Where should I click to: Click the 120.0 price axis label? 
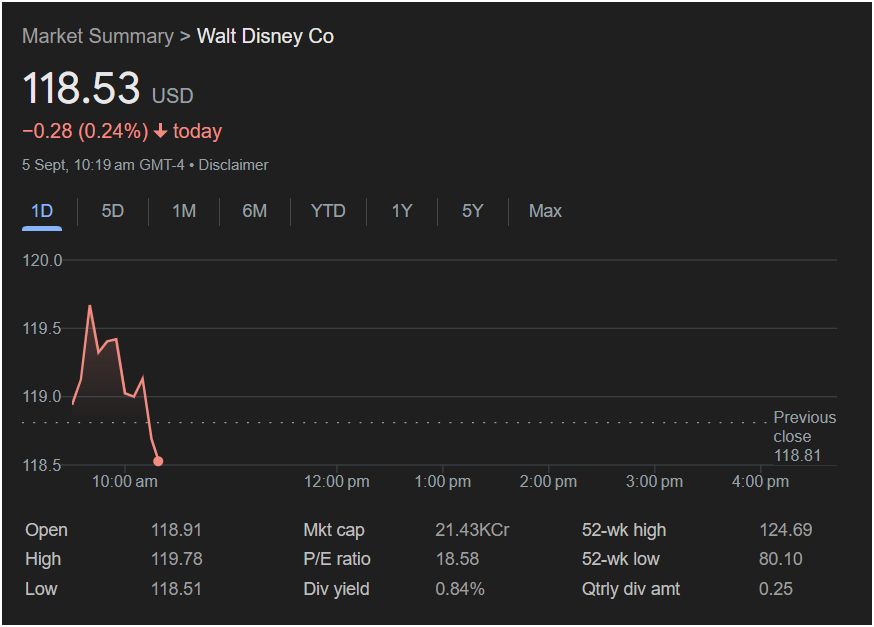(x=42, y=260)
